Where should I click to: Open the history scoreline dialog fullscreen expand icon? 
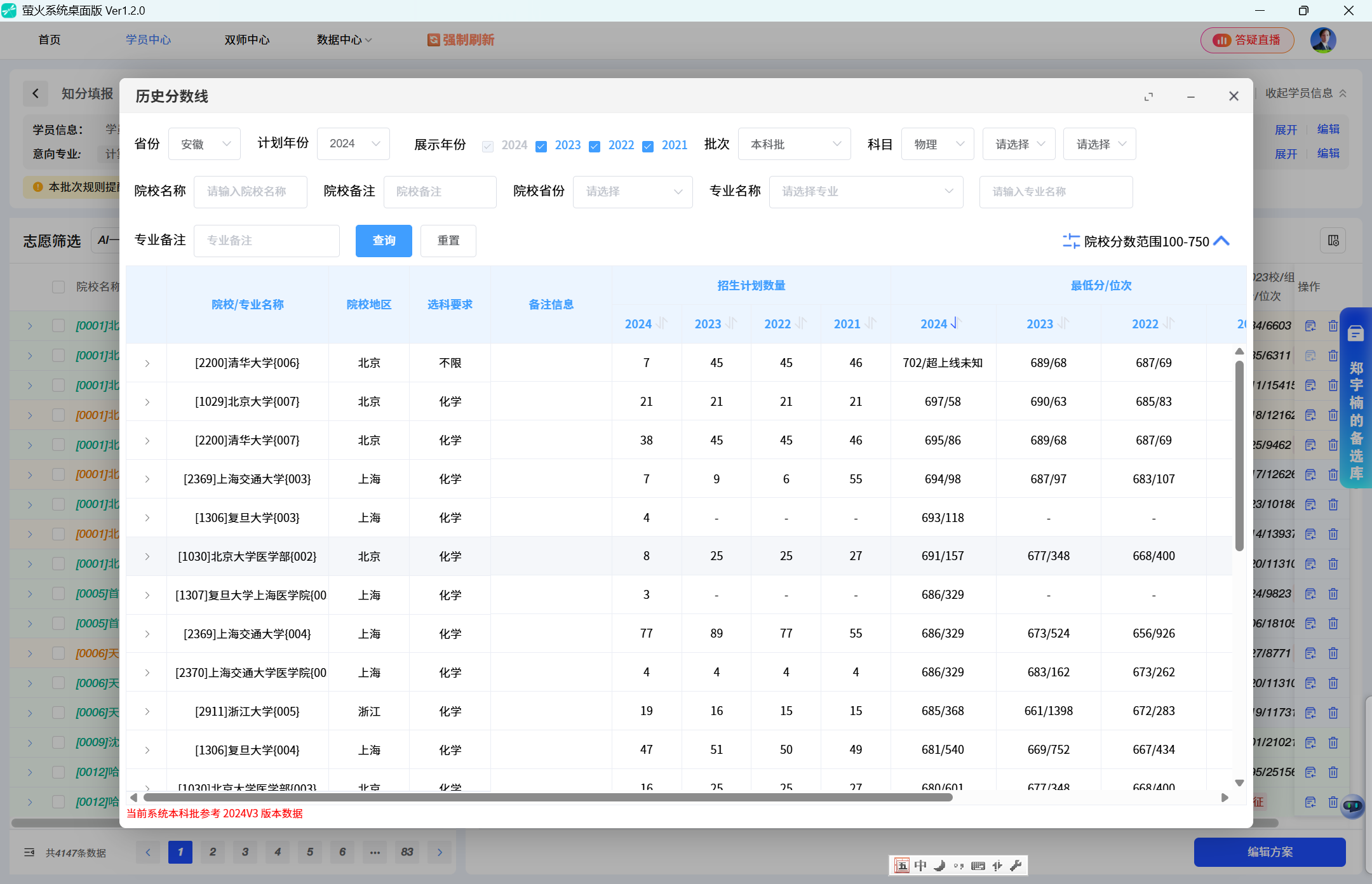(1148, 97)
